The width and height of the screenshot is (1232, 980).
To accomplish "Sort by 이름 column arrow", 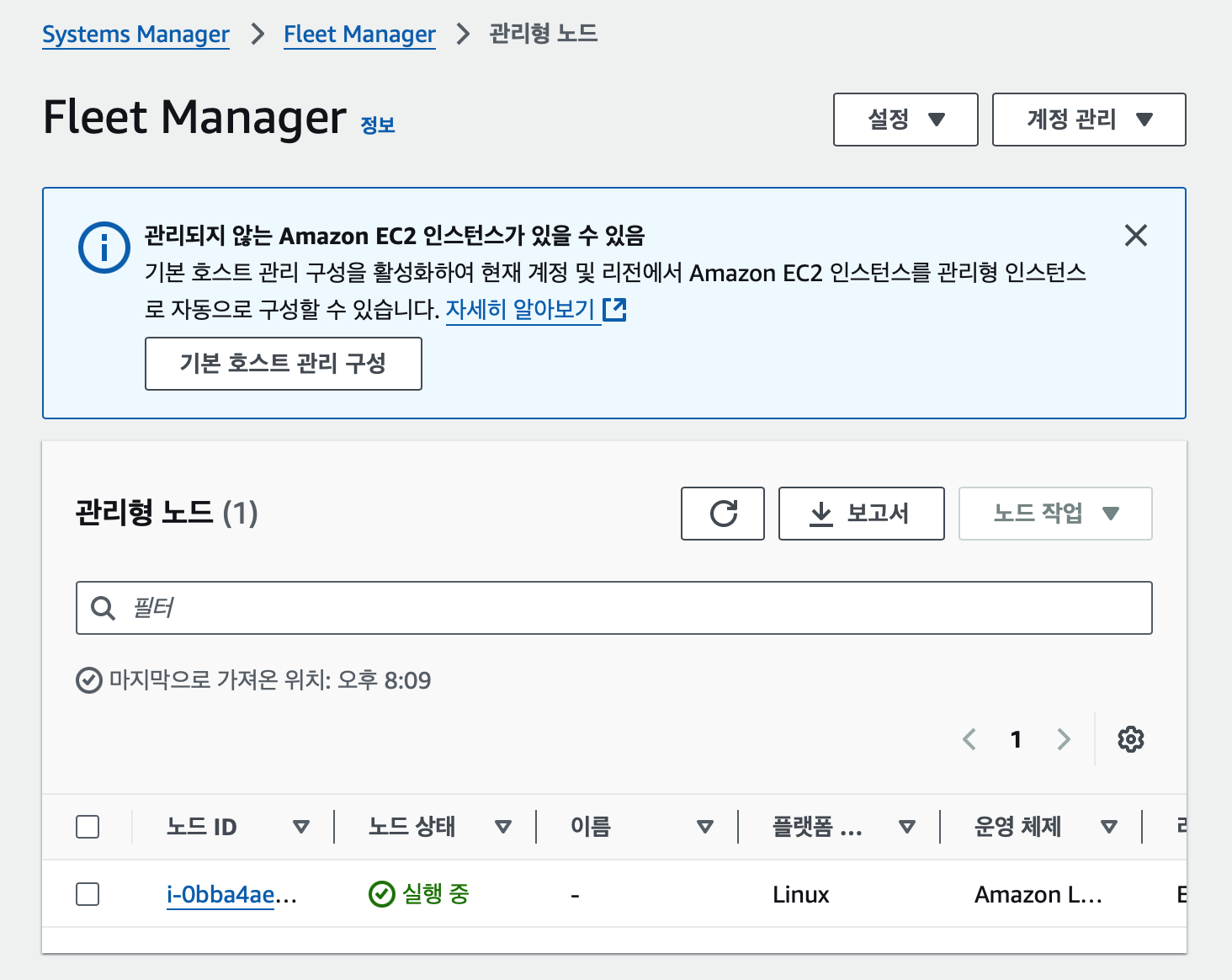I will coord(705,827).
